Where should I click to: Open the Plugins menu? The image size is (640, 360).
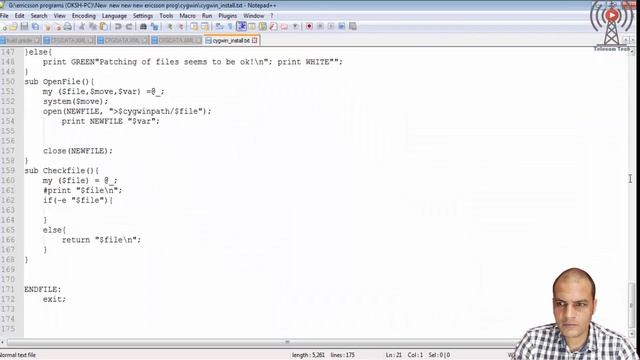click(228, 16)
